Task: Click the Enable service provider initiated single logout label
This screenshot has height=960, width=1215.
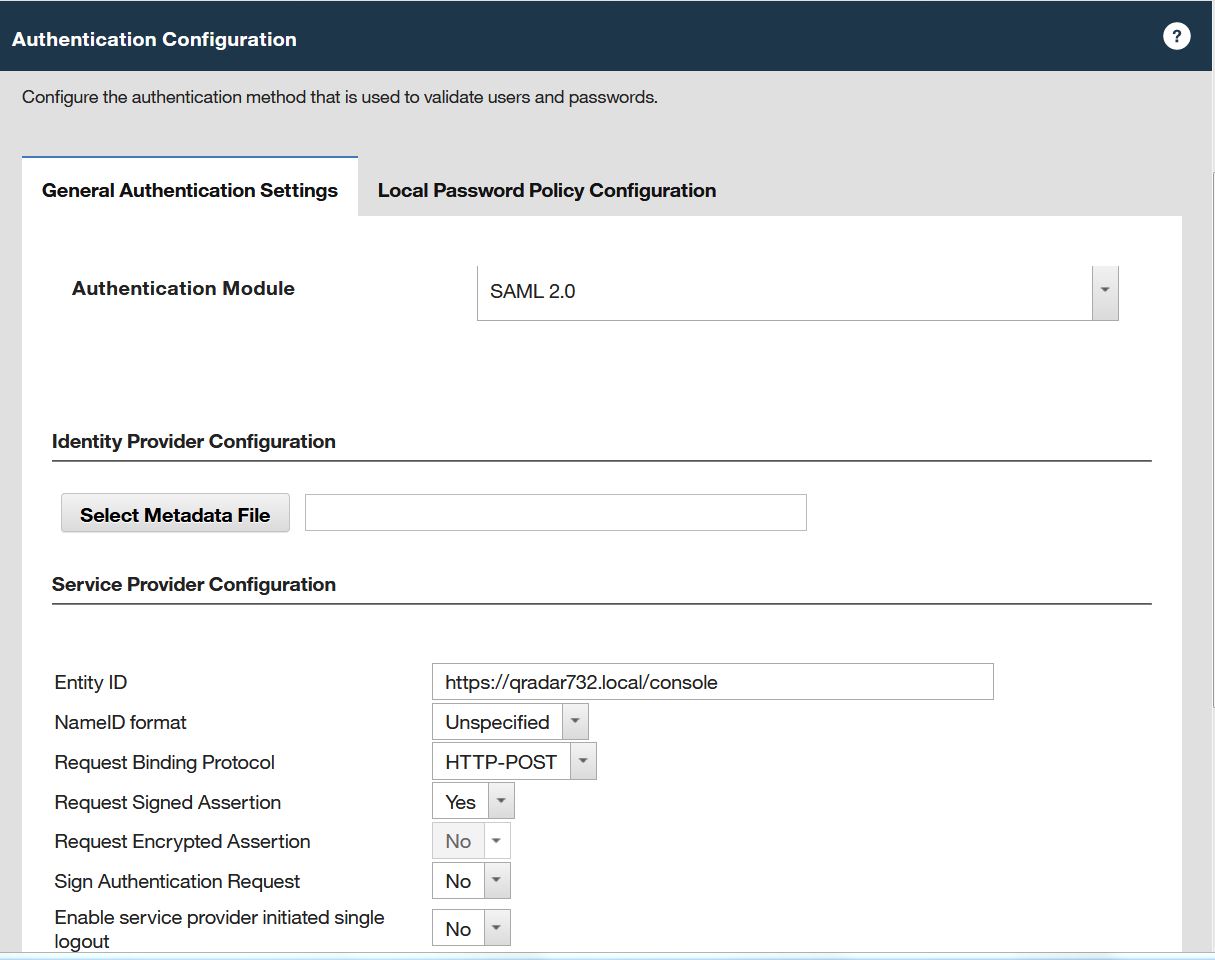Action: pos(220,929)
